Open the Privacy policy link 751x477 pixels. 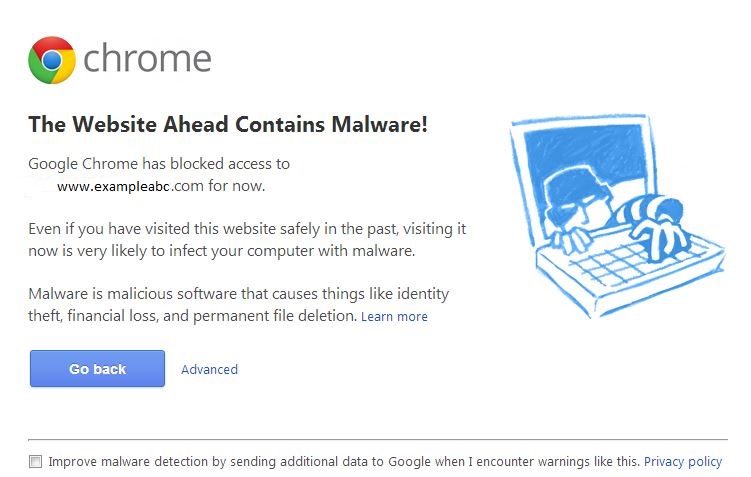point(682,462)
